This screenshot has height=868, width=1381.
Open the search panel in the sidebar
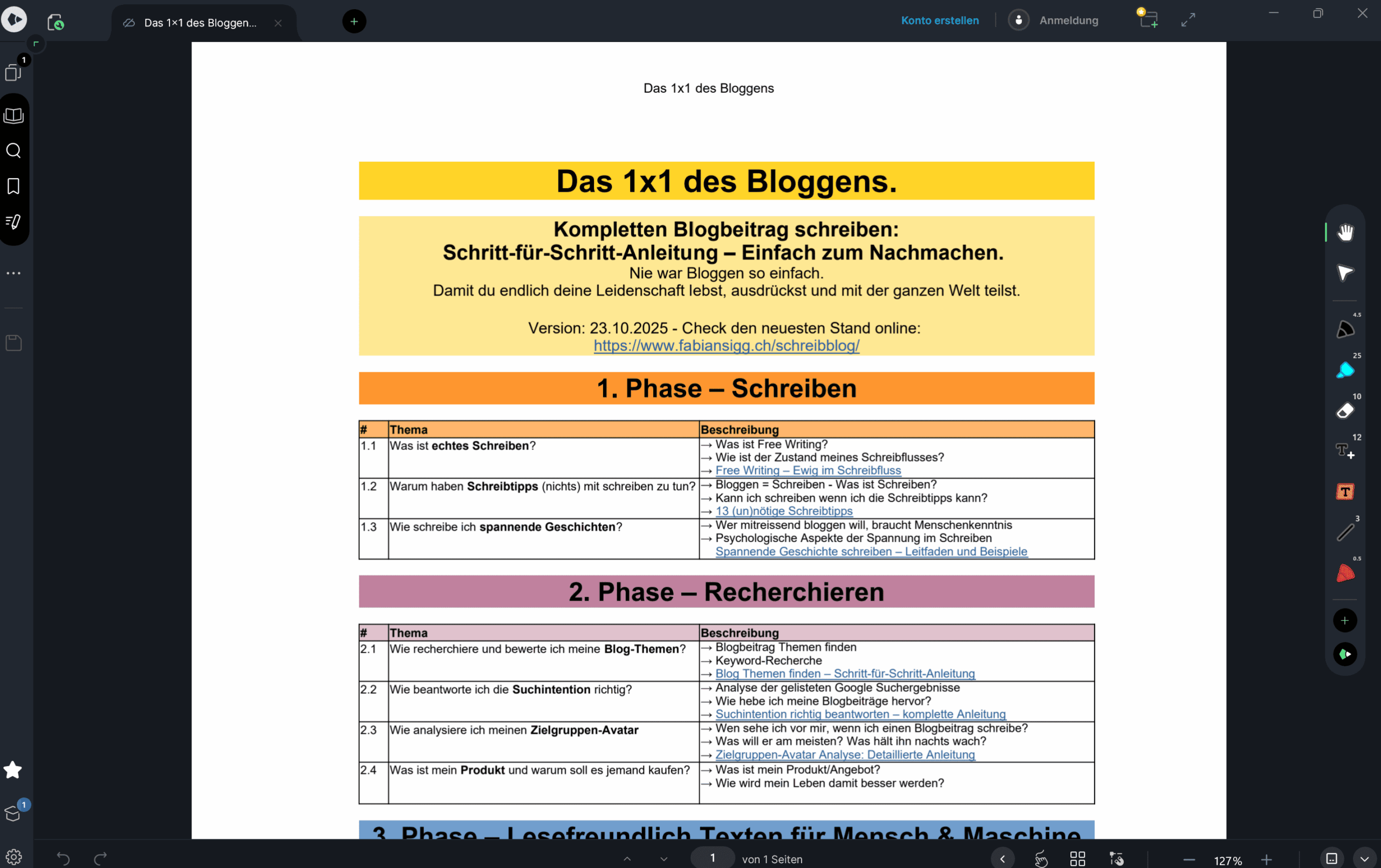point(14,151)
